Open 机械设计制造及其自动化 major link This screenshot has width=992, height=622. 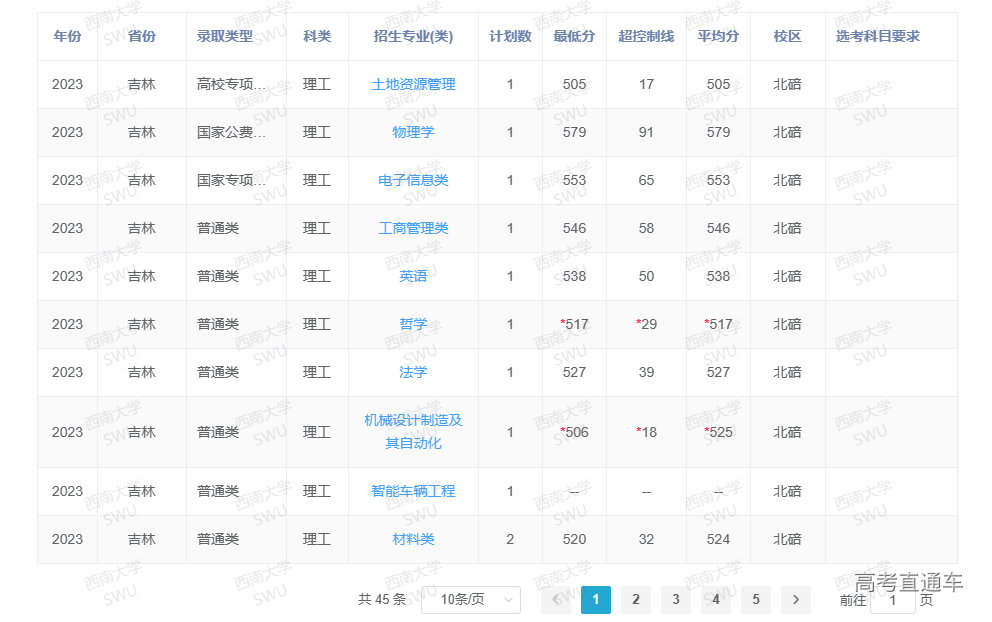(413, 431)
